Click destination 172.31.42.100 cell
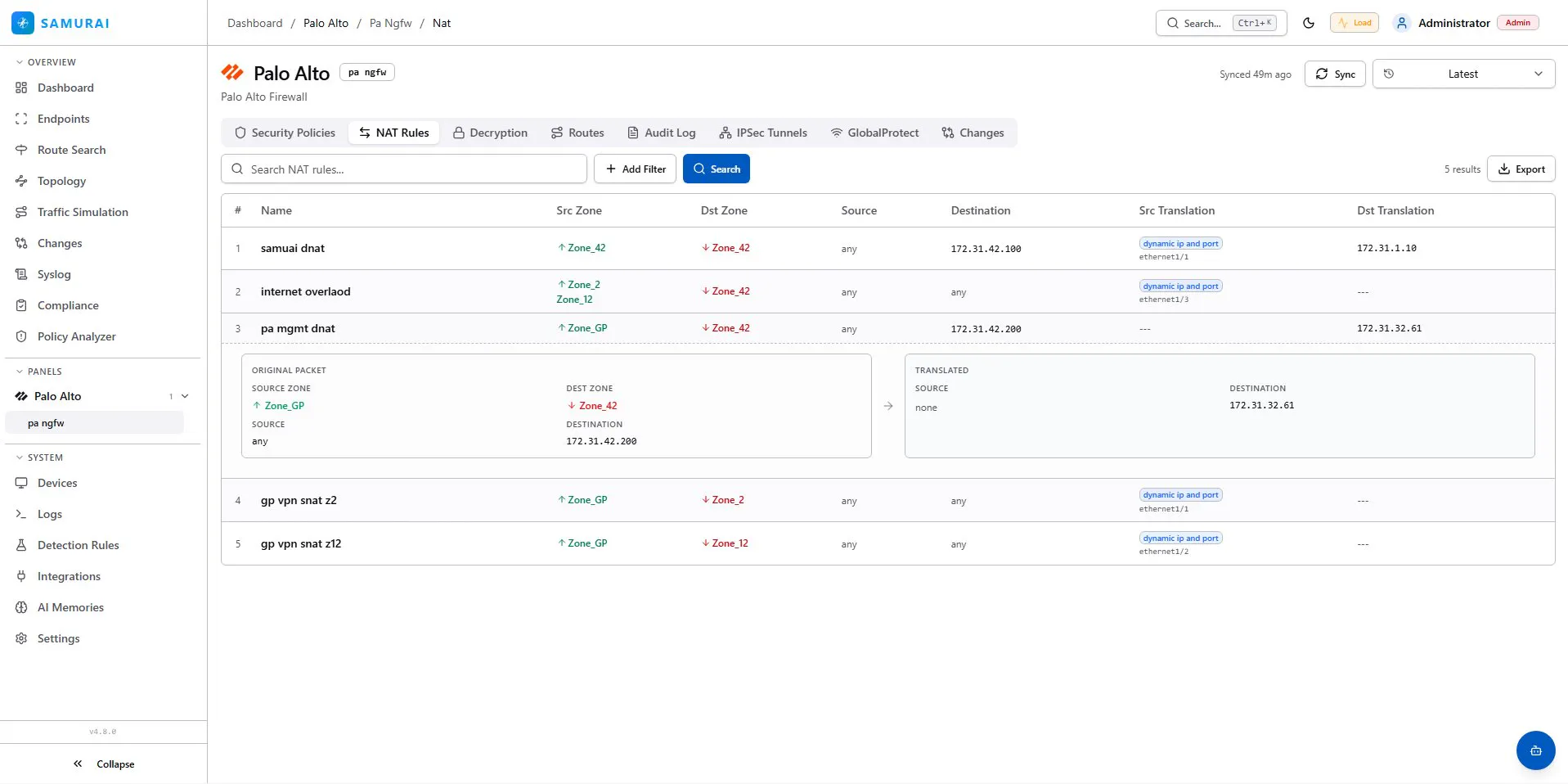 tap(986, 249)
